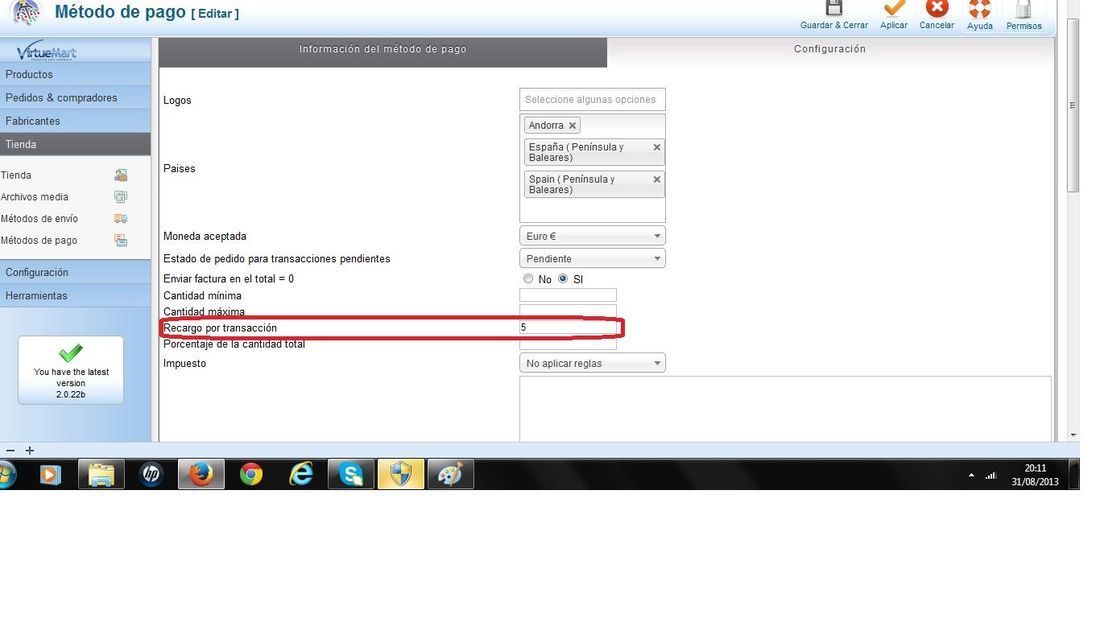Open Internet Explorer from the taskbar

(302, 474)
